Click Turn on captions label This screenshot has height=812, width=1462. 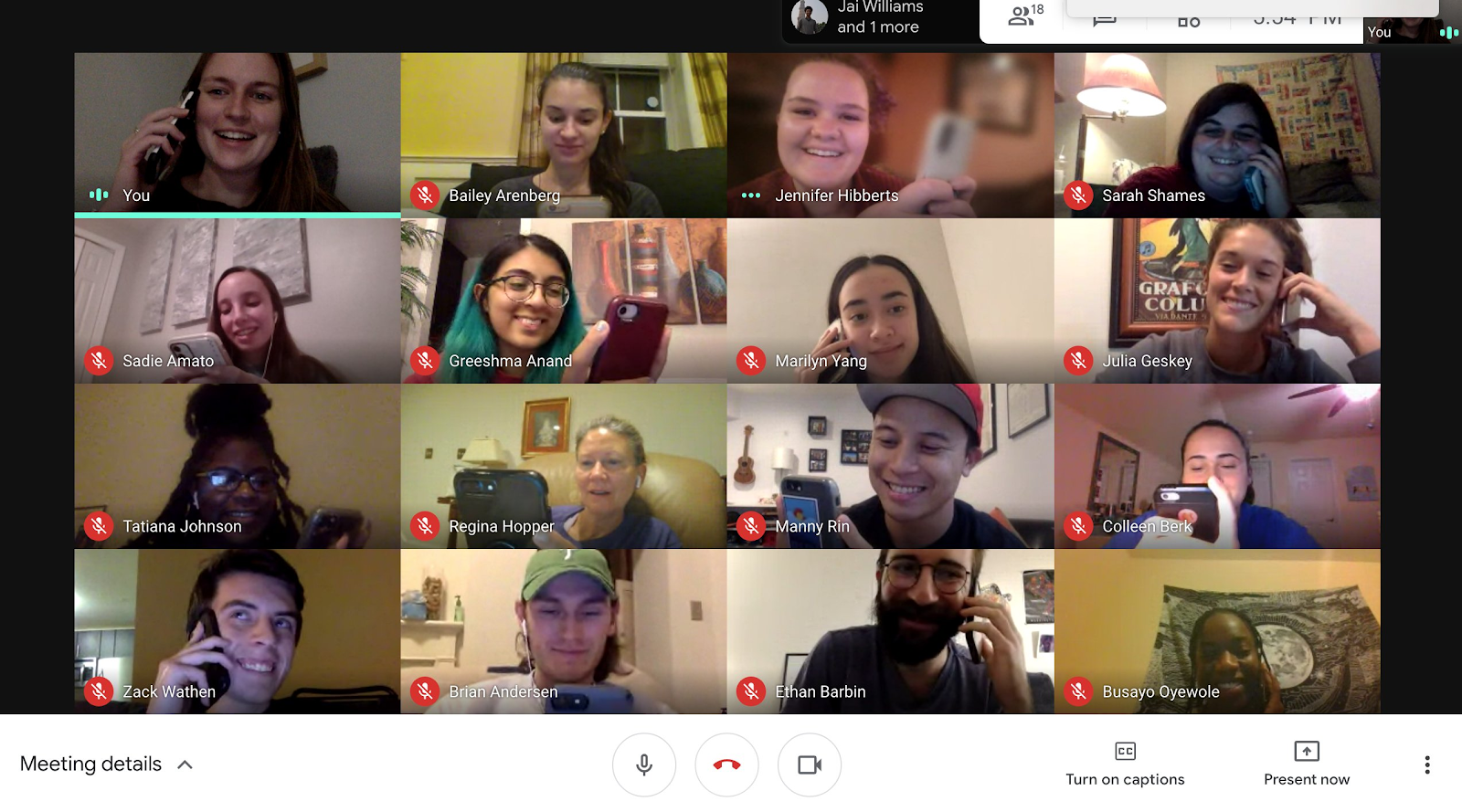click(1125, 779)
